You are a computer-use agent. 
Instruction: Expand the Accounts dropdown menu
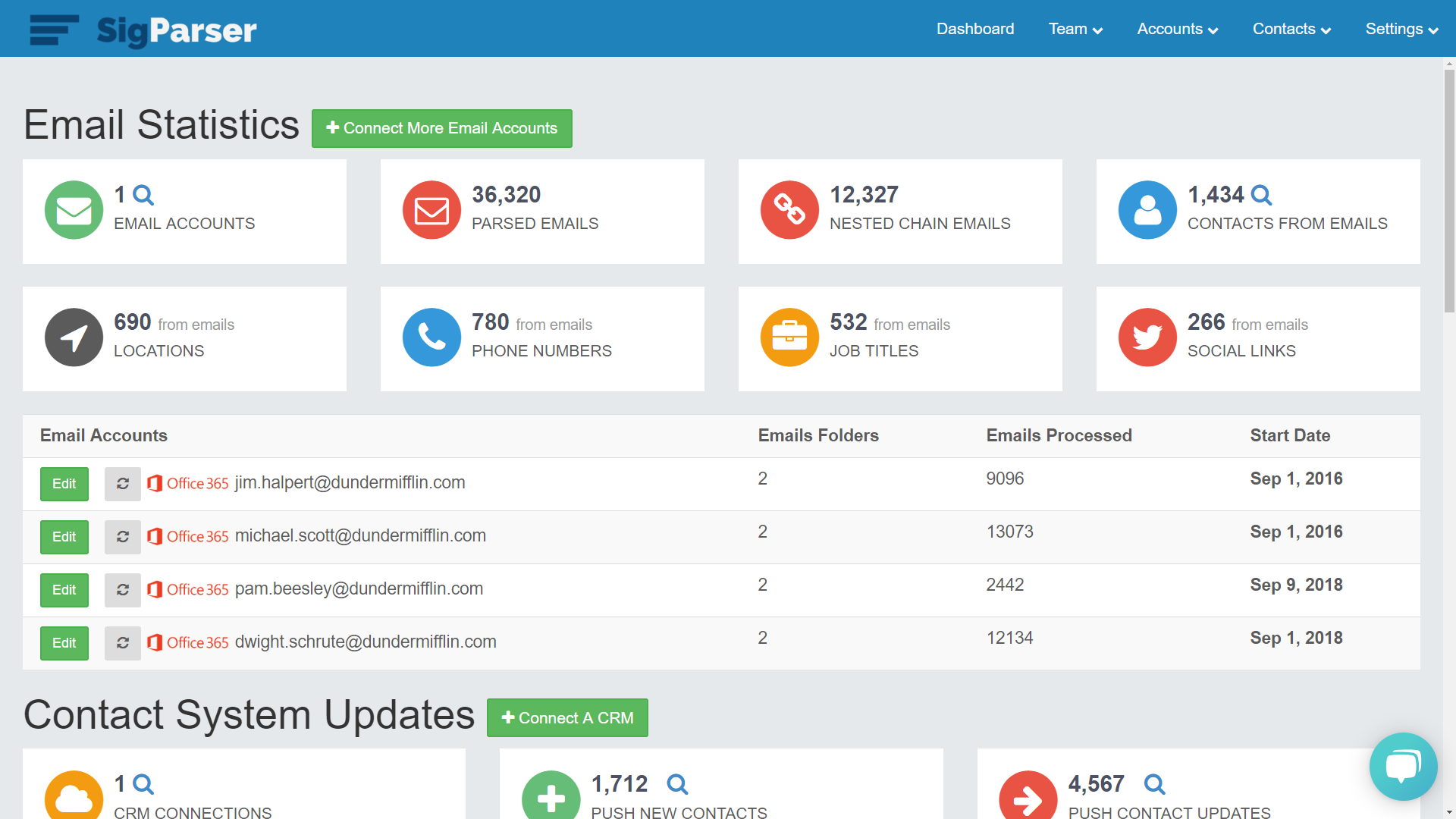pos(1177,30)
